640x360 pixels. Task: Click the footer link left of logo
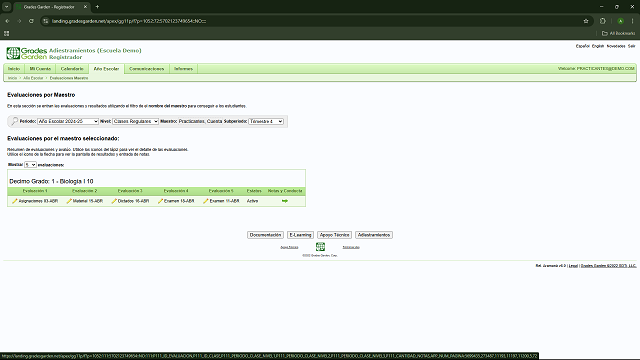point(289,247)
